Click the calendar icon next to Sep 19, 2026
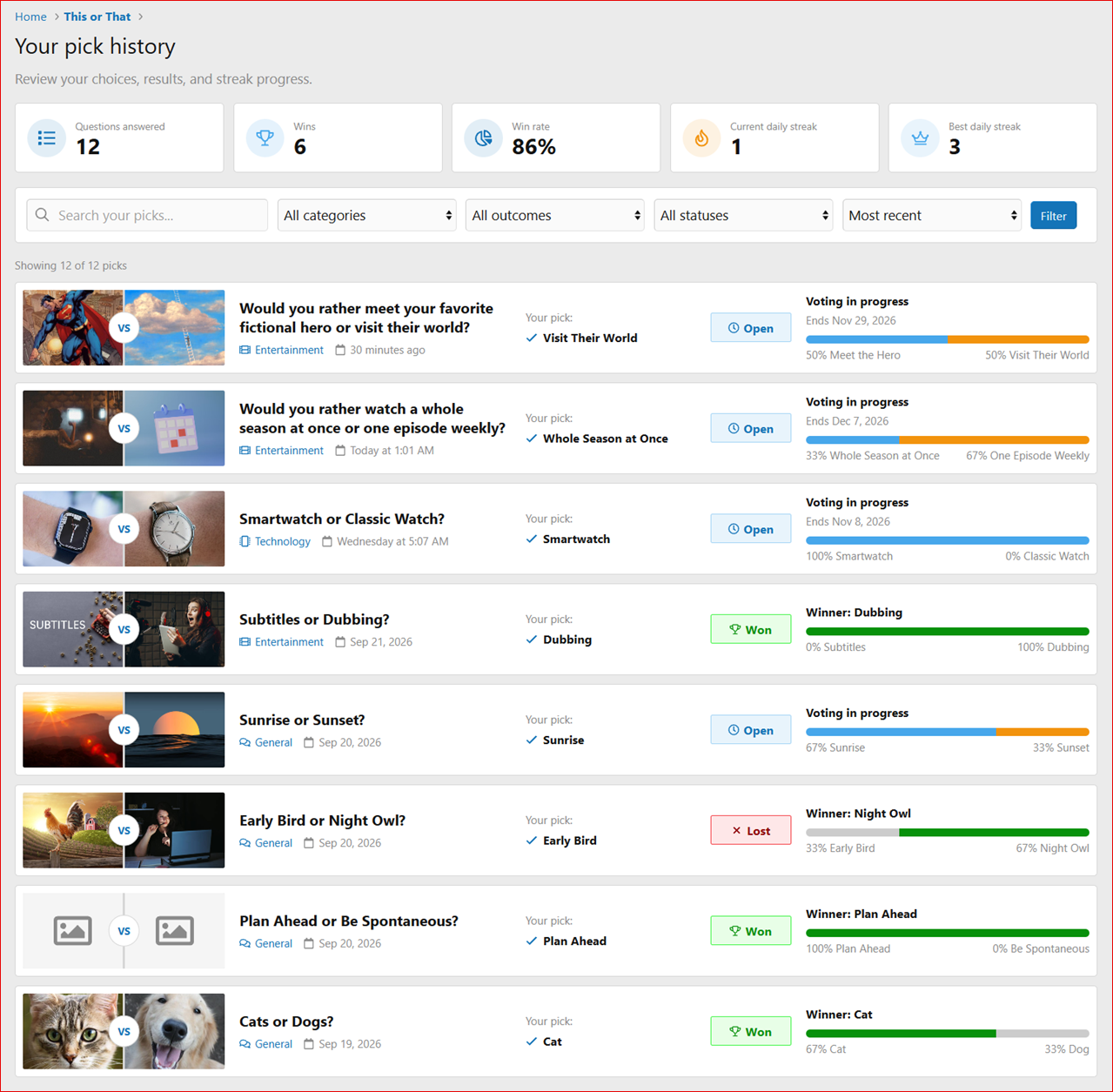The width and height of the screenshot is (1113, 1092). tap(309, 1043)
